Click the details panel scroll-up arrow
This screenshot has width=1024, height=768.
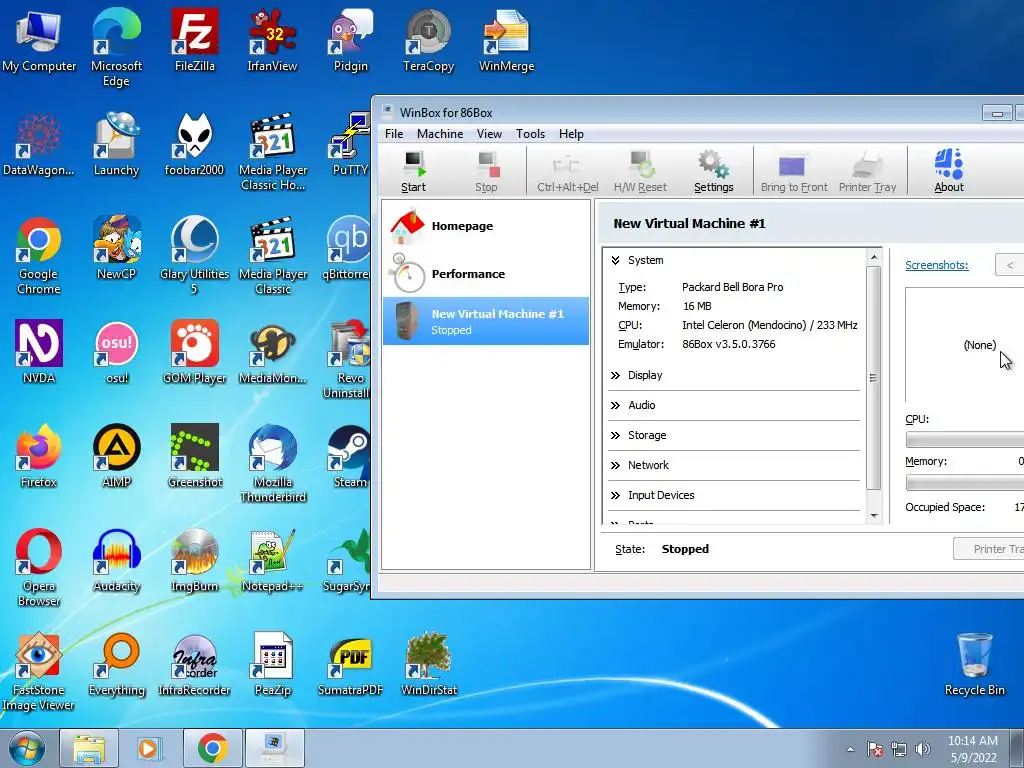tap(874, 257)
